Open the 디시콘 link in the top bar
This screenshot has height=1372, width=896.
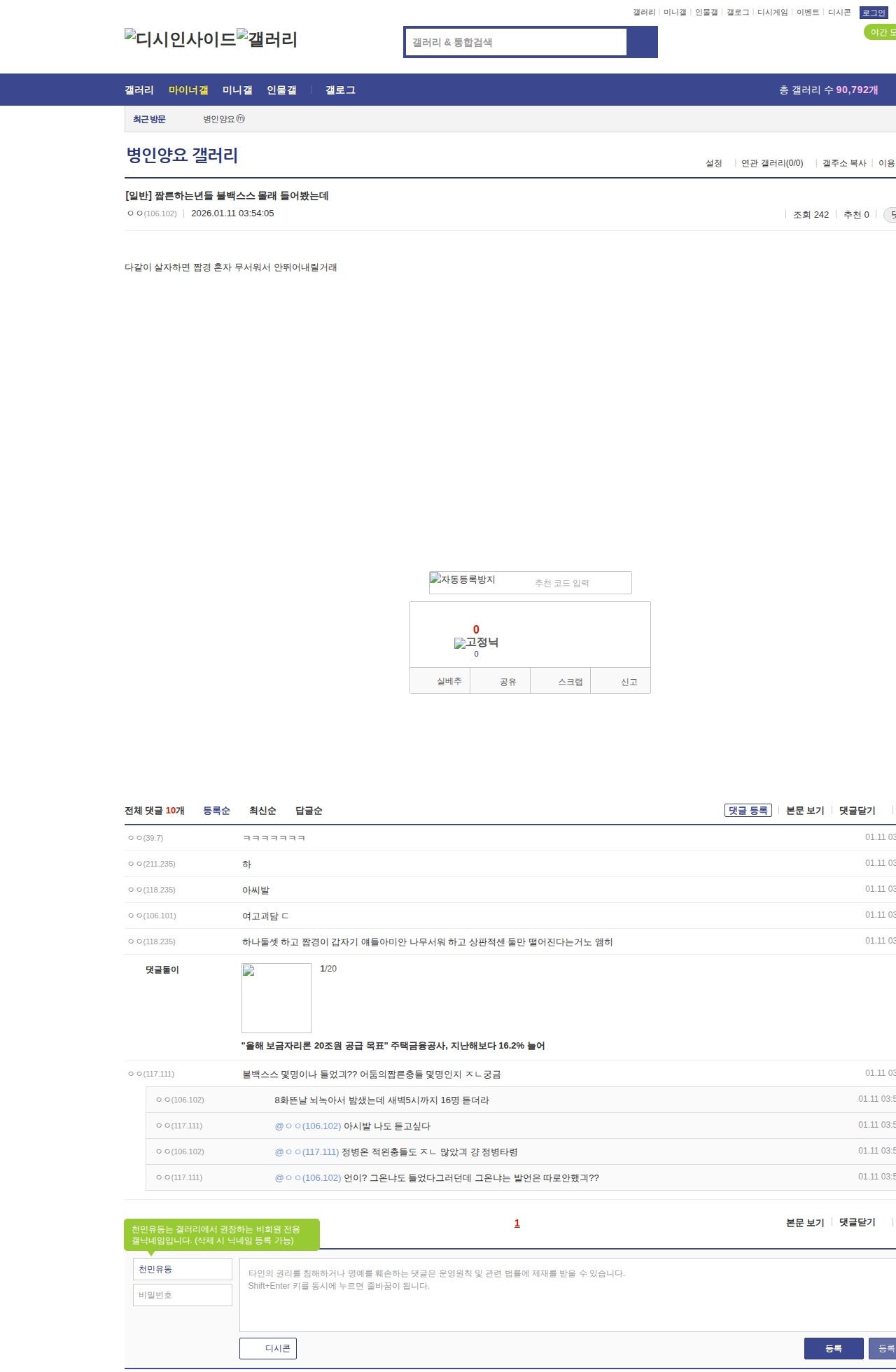click(x=839, y=13)
